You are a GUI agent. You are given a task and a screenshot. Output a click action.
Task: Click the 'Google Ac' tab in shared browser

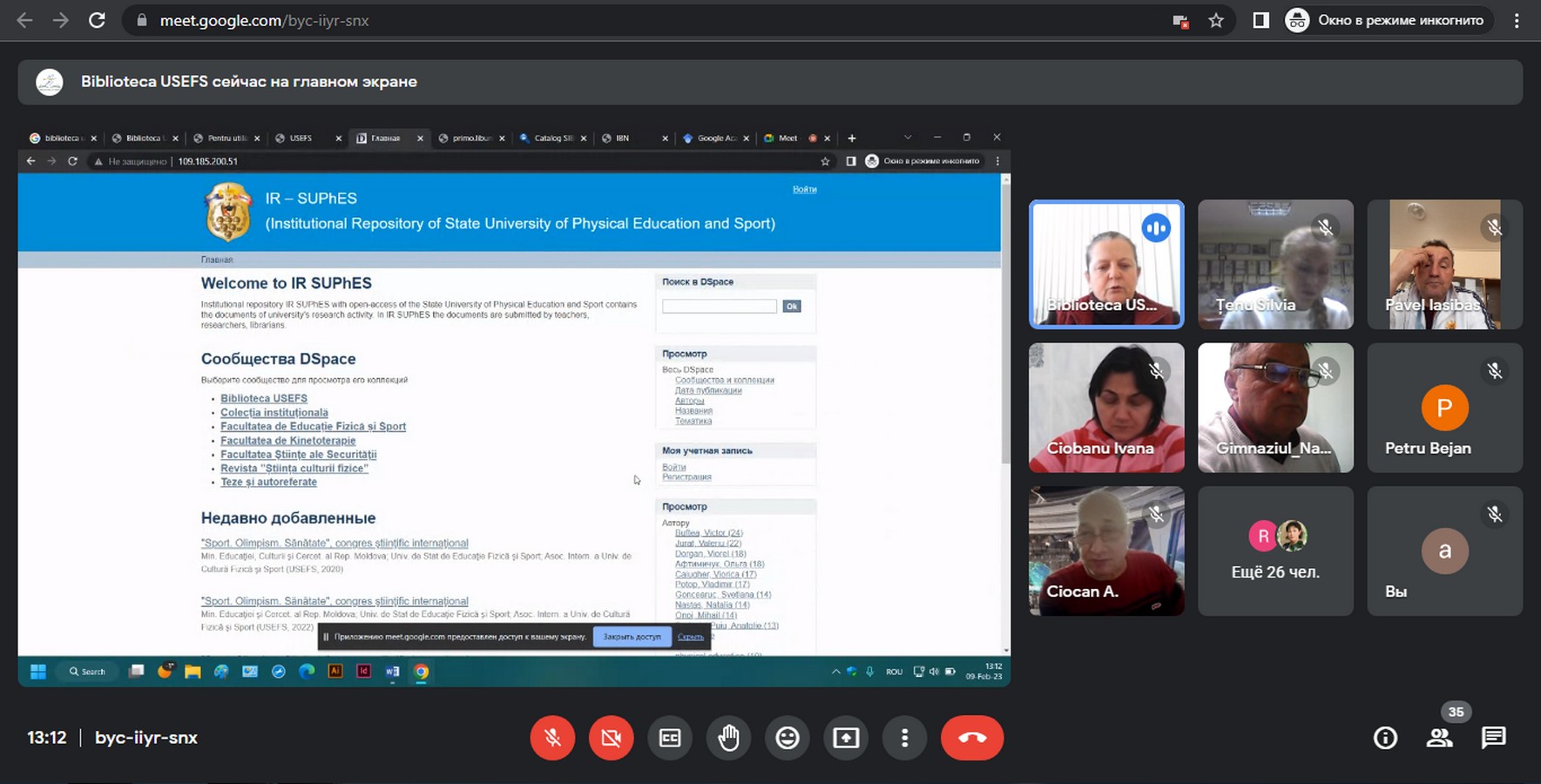(716, 138)
